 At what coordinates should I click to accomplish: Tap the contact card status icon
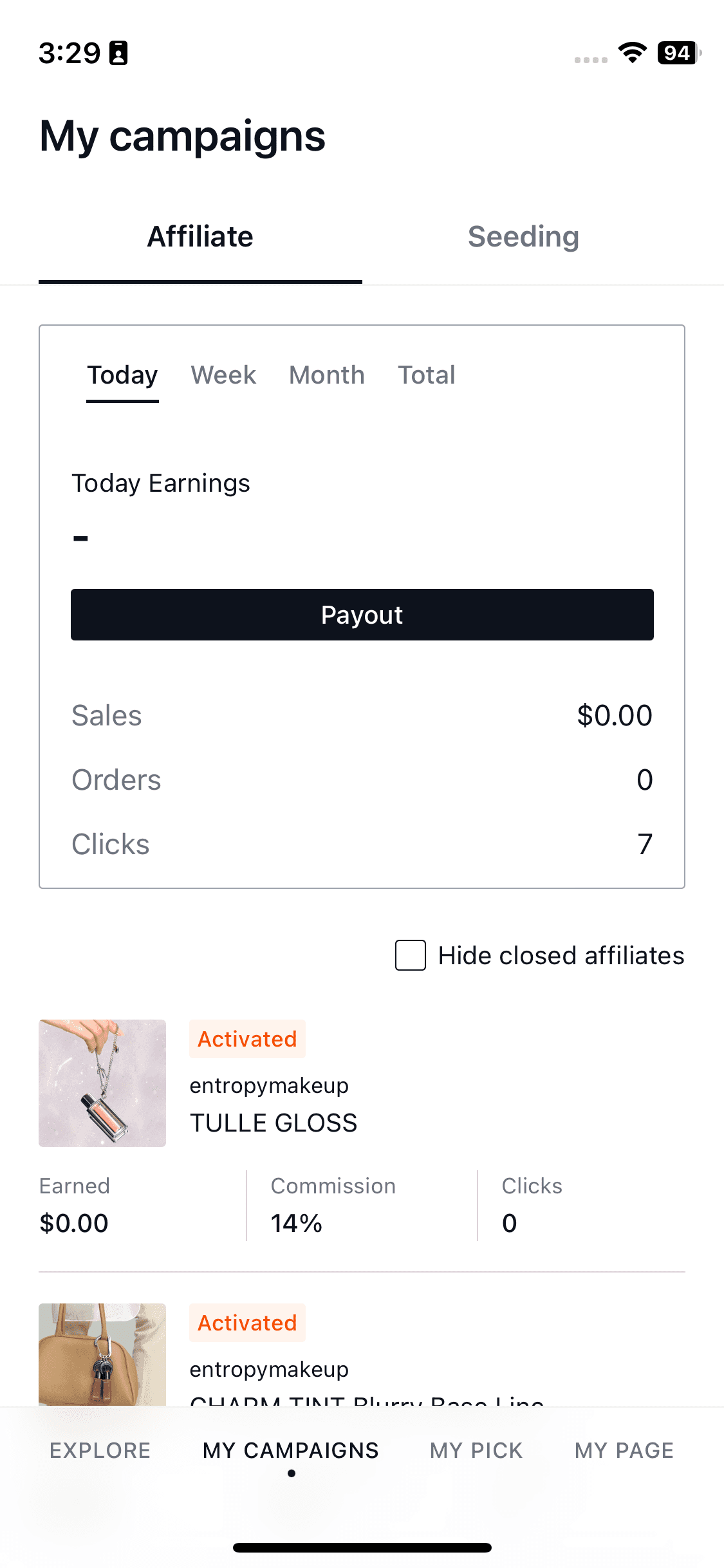coord(118,53)
